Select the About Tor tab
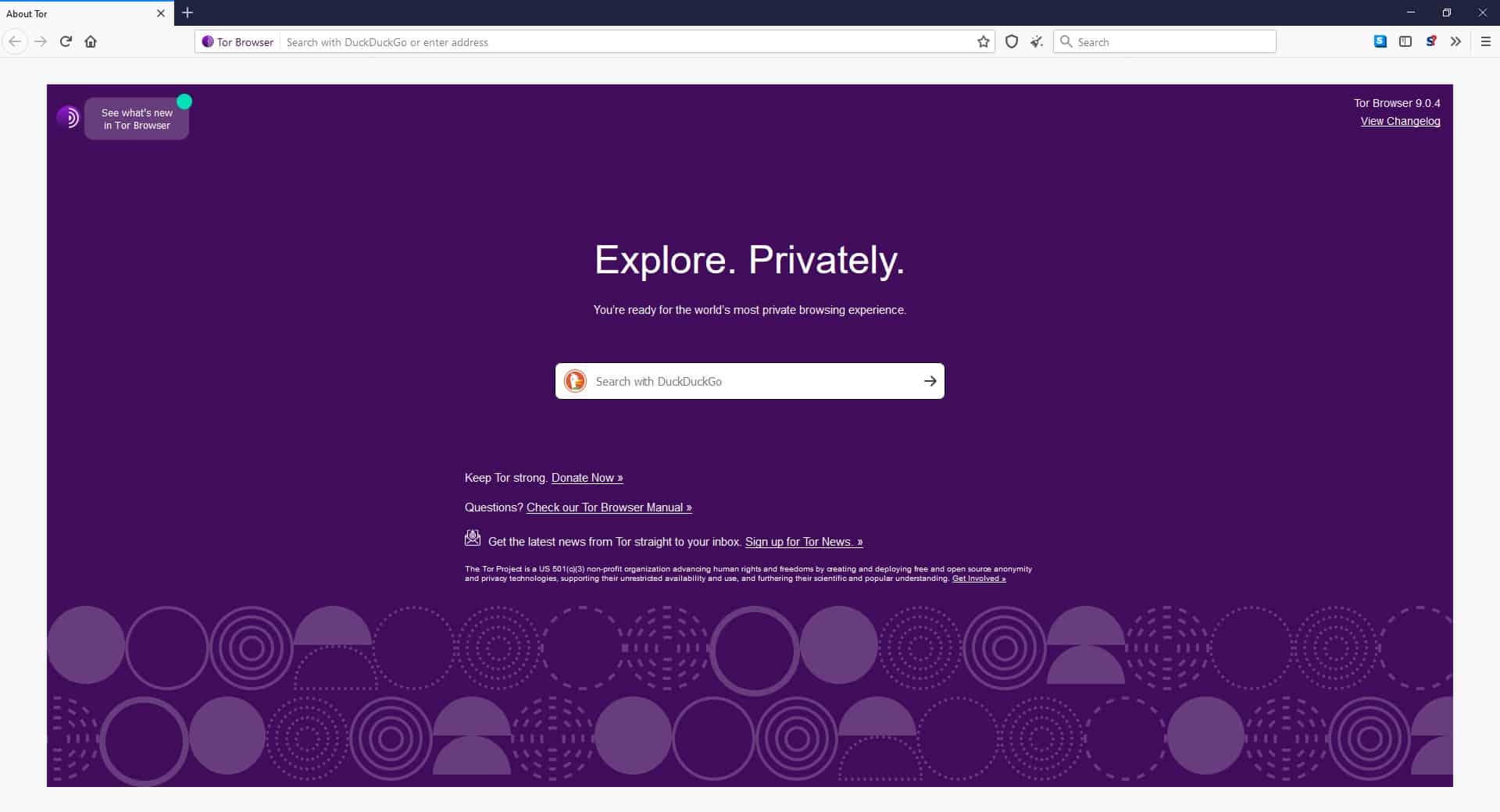This screenshot has height=812, width=1500. click(x=78, y=13)
